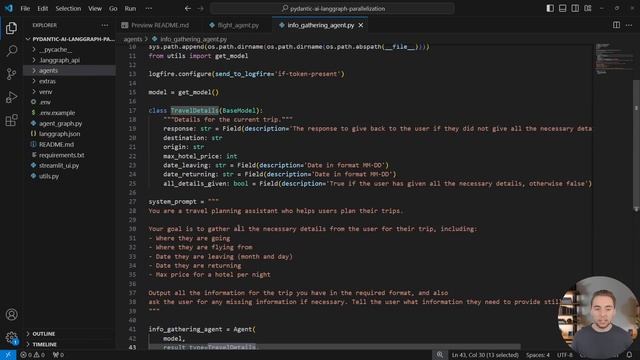The width and height of the screenshot is (640, 360).
Task: Open the Customize Layout icon
Action: 588,8
